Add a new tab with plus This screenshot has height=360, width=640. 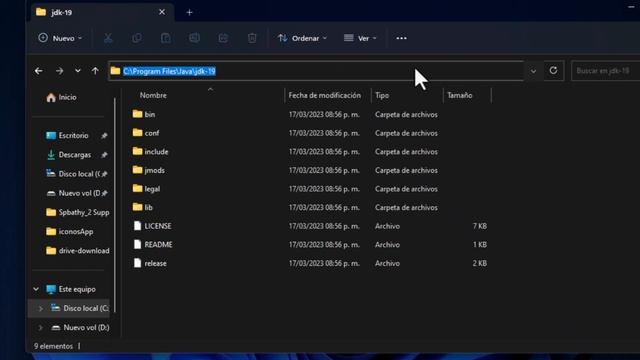(x=189, y=13)
